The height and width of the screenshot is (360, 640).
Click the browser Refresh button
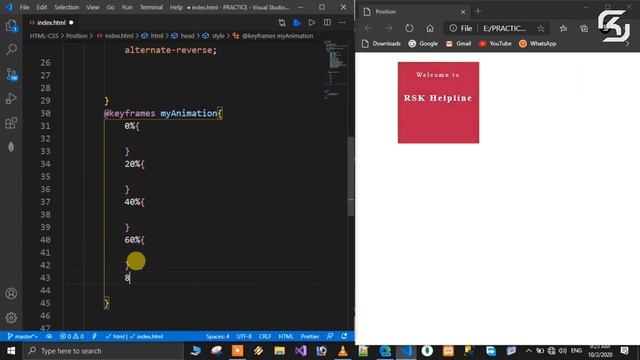(x=409, y=28)
